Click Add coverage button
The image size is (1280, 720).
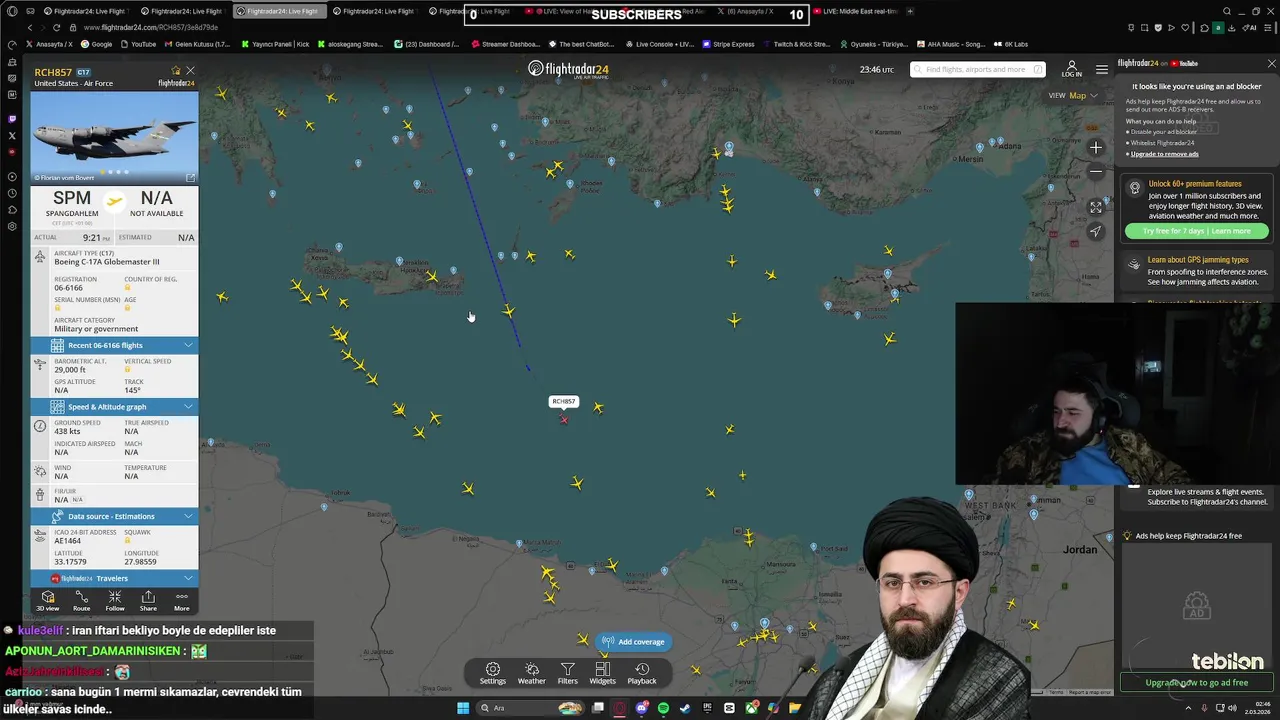coord(633,642)
